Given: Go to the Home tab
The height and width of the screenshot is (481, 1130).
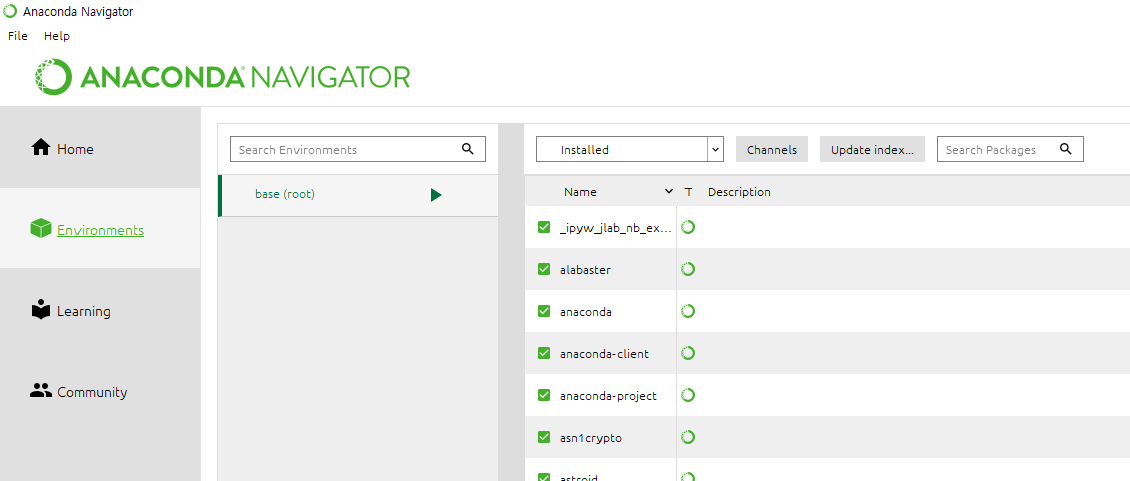Looking at the screenshot, I should 100,147.
